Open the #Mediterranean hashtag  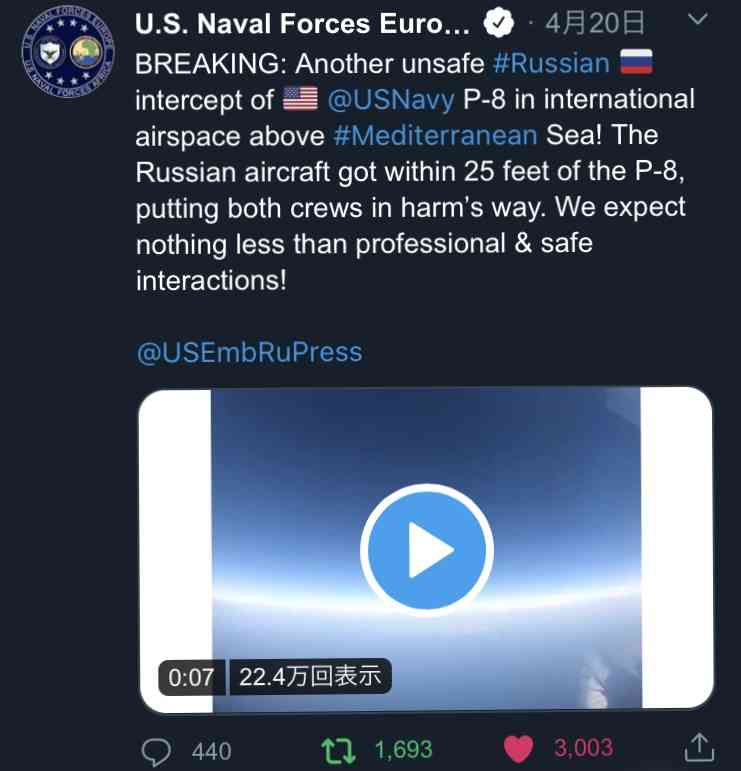(x=435, y=136)
